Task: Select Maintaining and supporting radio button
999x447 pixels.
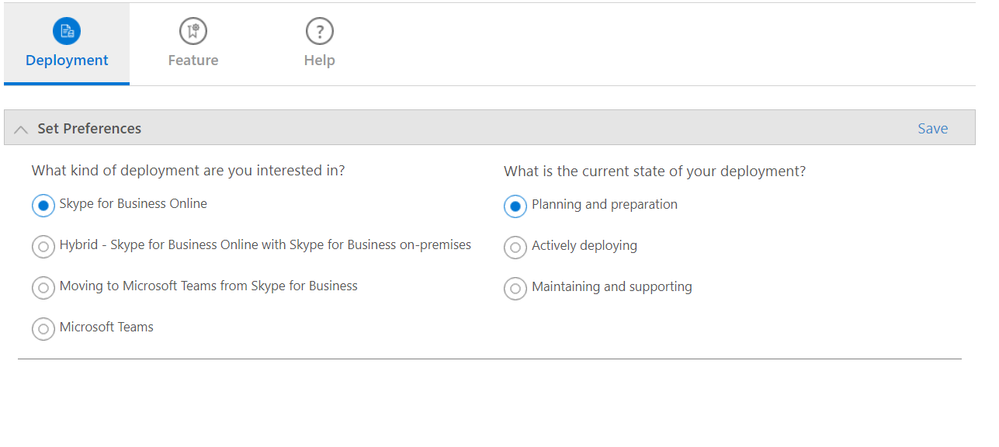Action: tap(515, 288)
